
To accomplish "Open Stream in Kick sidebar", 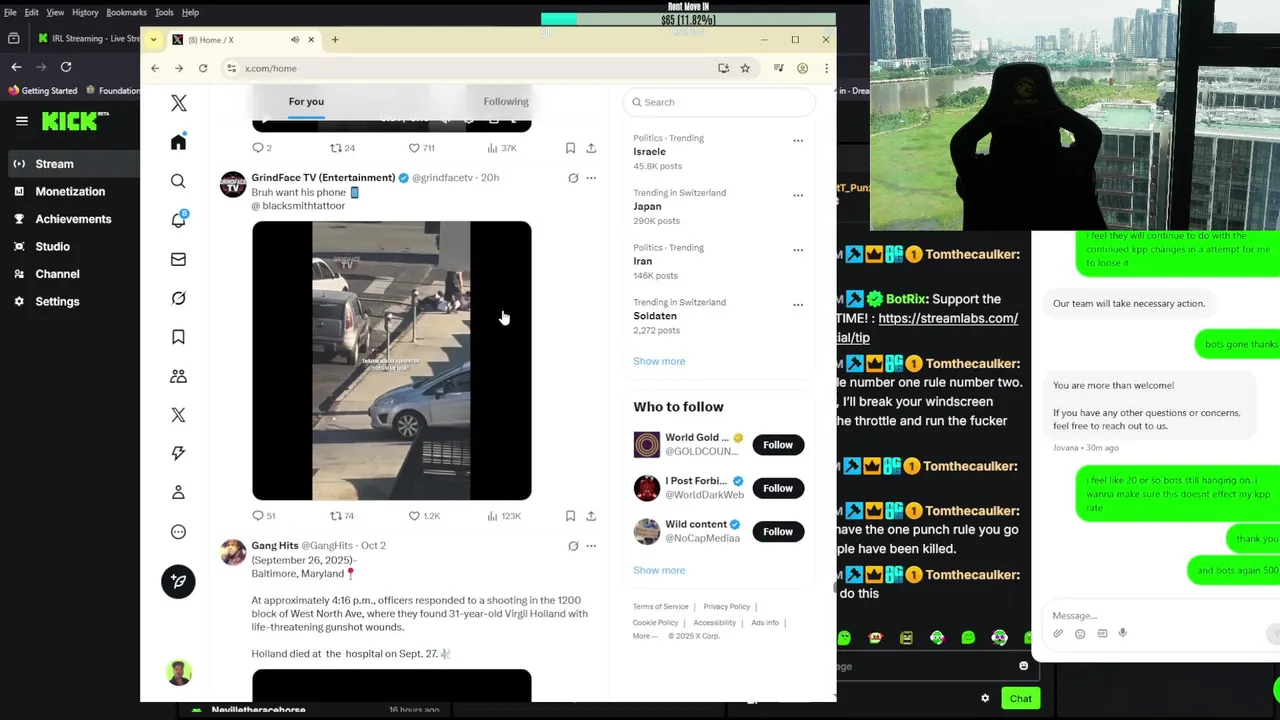I will (x=70, y=164).
